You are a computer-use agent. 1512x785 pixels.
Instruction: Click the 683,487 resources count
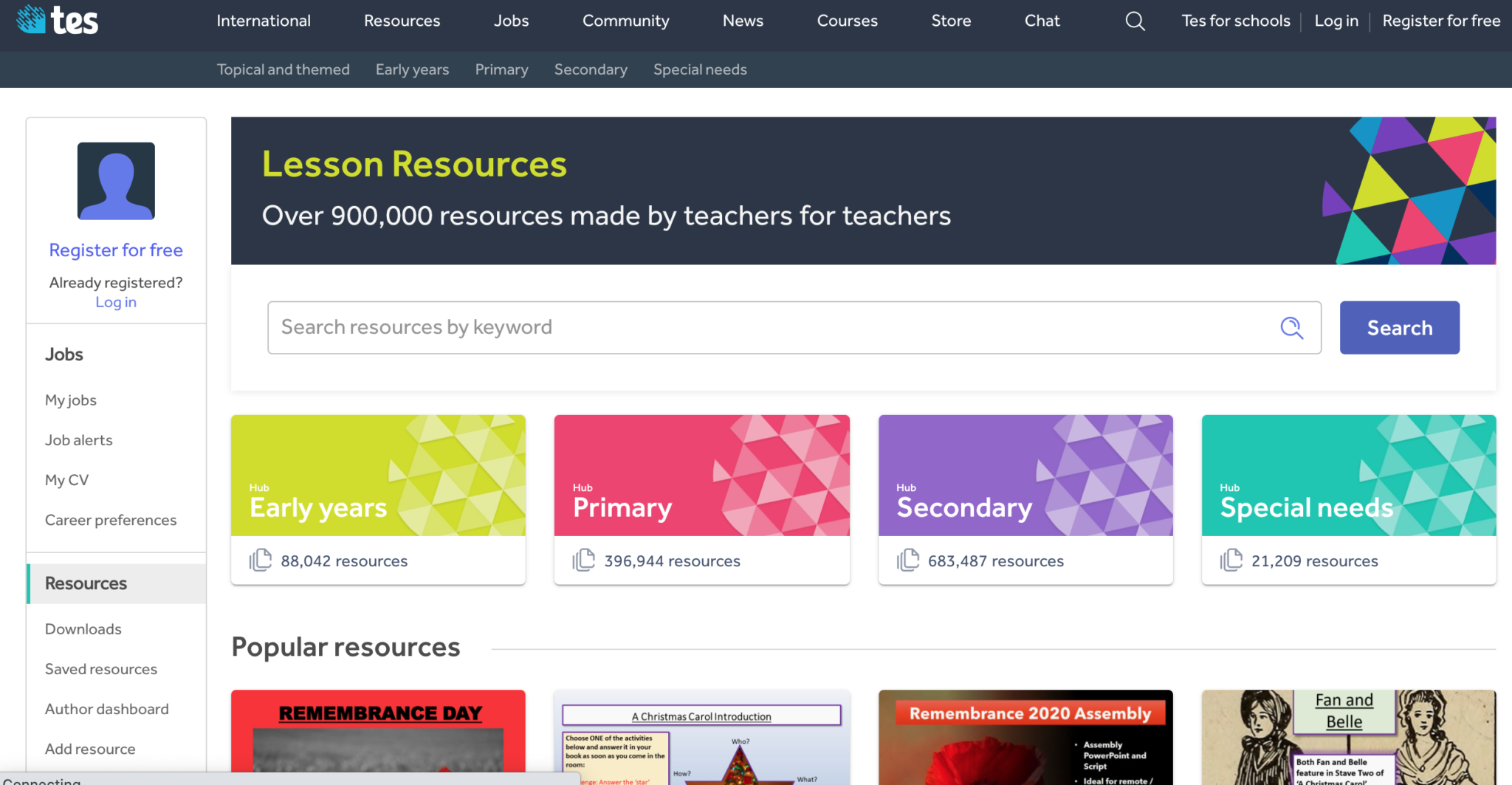[996, 561]
